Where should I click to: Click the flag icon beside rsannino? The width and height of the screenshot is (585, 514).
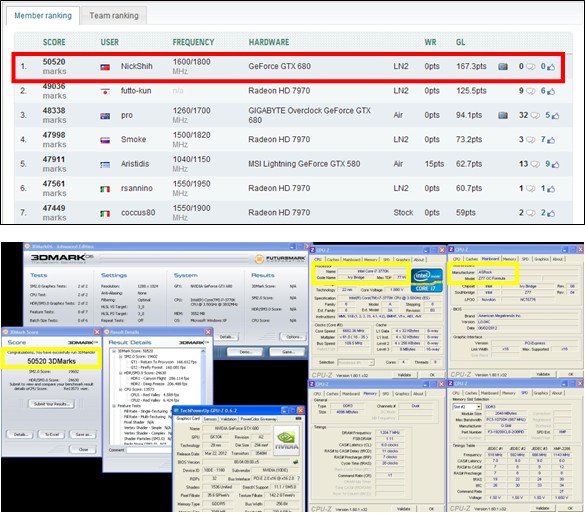[105, 189]
